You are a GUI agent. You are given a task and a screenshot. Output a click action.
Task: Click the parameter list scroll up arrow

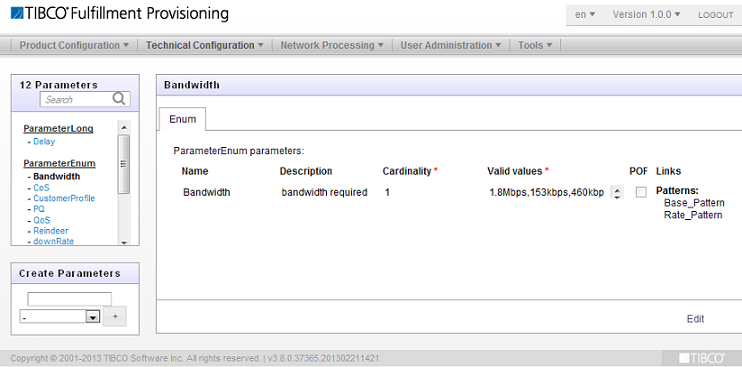click(x=124, y=128)
